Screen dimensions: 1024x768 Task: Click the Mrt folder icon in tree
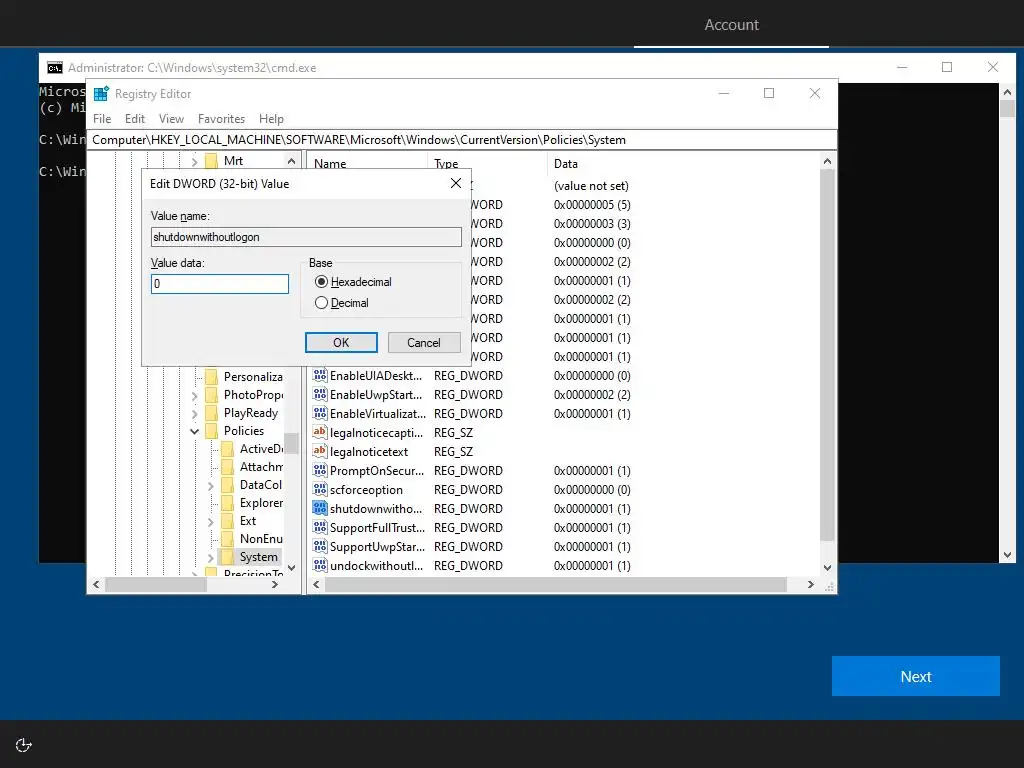[x=211, y=161]
